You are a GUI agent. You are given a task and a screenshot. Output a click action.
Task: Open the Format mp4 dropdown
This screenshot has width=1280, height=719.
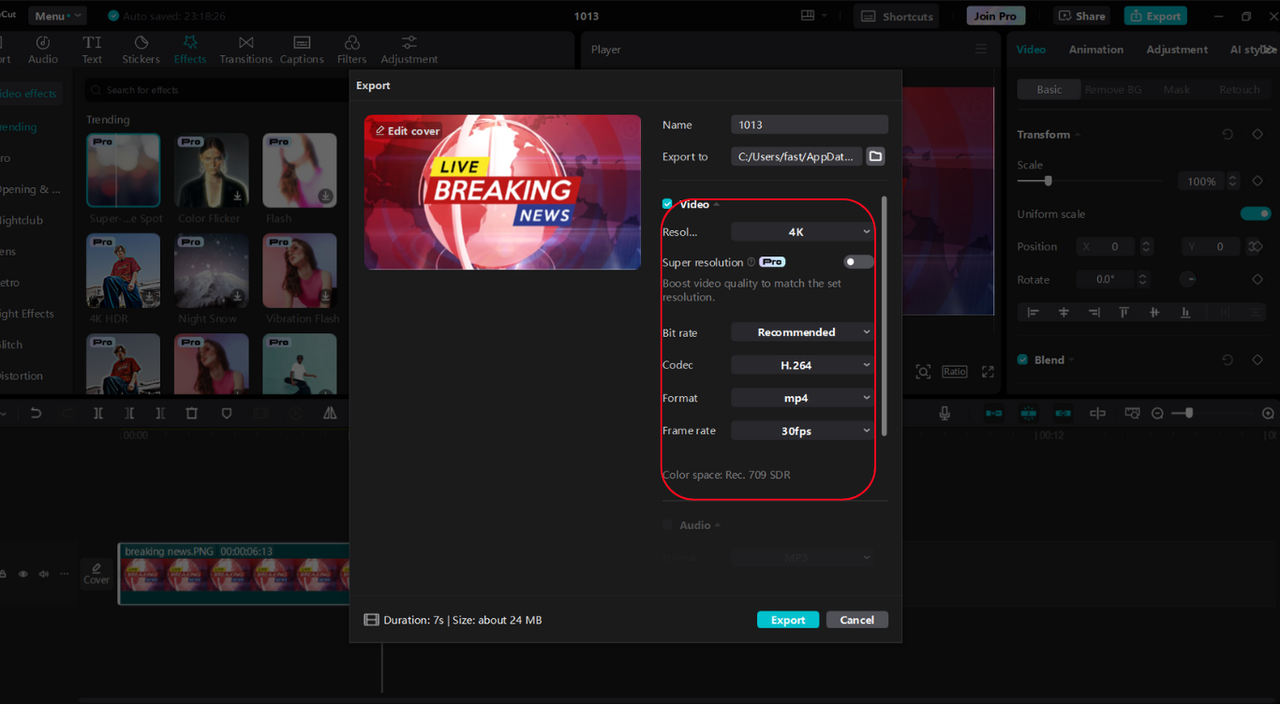tap(802, 398)
